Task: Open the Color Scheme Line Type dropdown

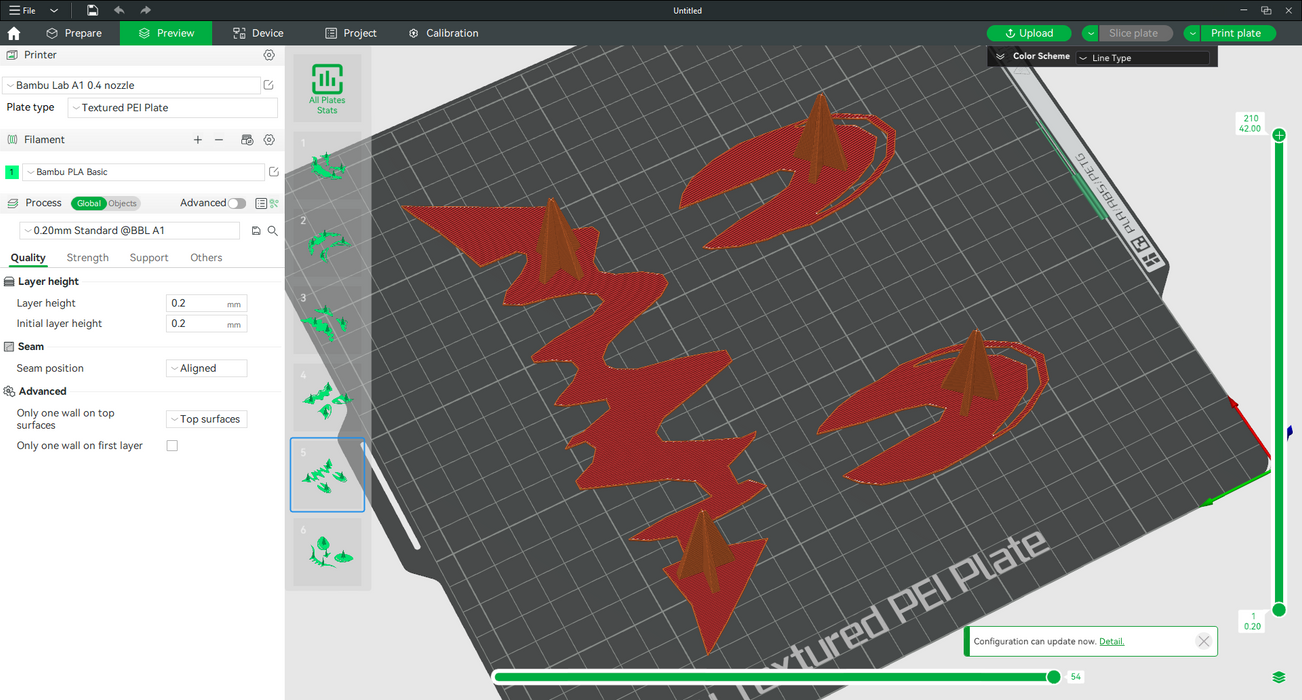Action: click(x=1142, y=58)
